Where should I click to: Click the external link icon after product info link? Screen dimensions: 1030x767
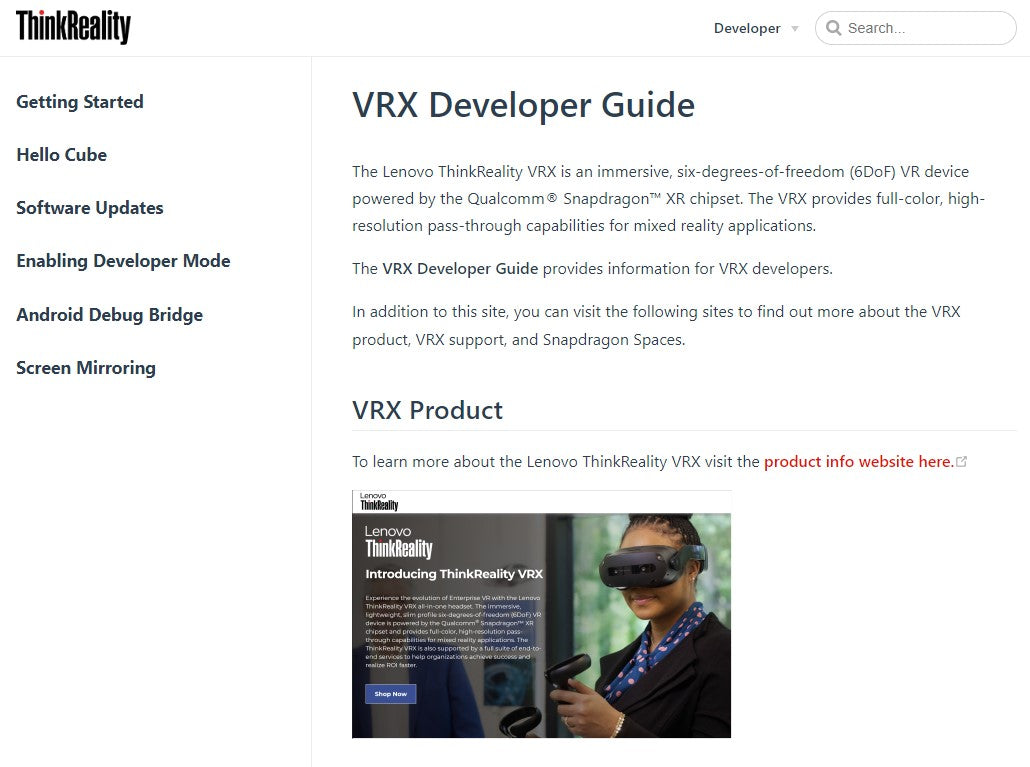962,461
